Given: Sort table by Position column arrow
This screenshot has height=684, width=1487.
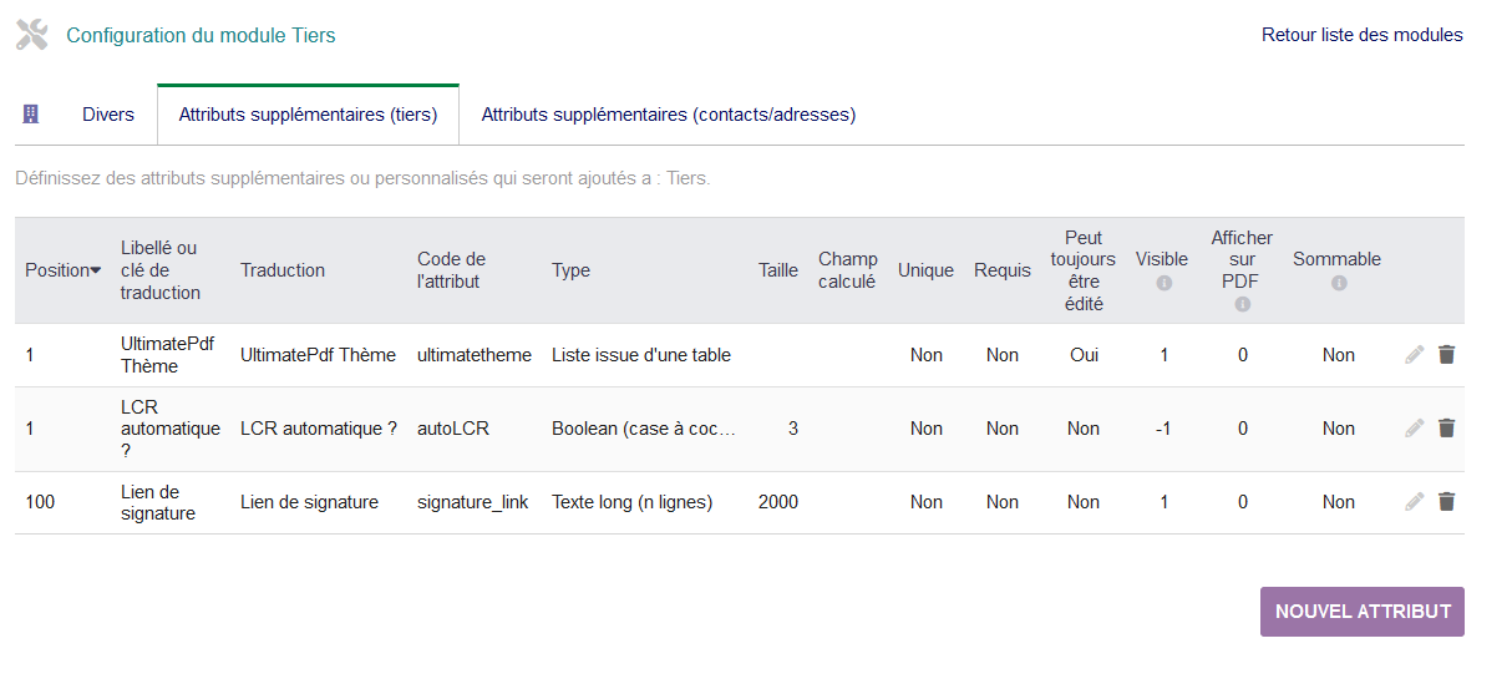Looking at the screenshot, I should click(96, 271).
